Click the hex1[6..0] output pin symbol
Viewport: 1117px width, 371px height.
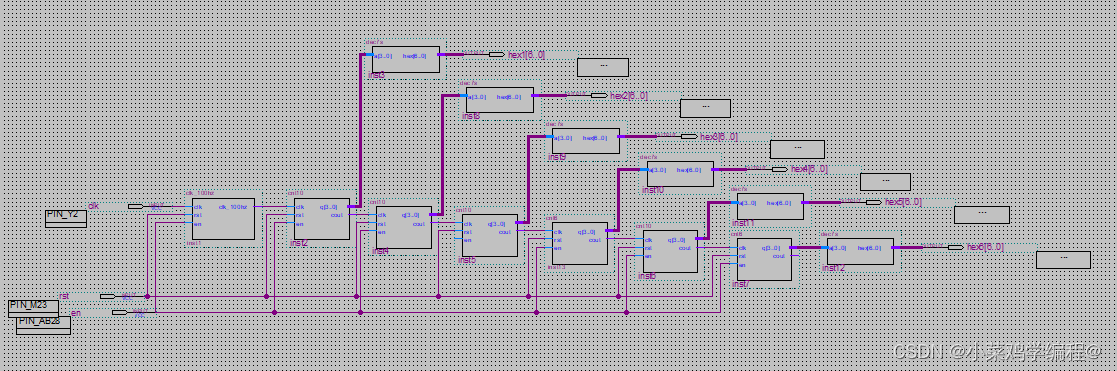click(x=497, y=54)
